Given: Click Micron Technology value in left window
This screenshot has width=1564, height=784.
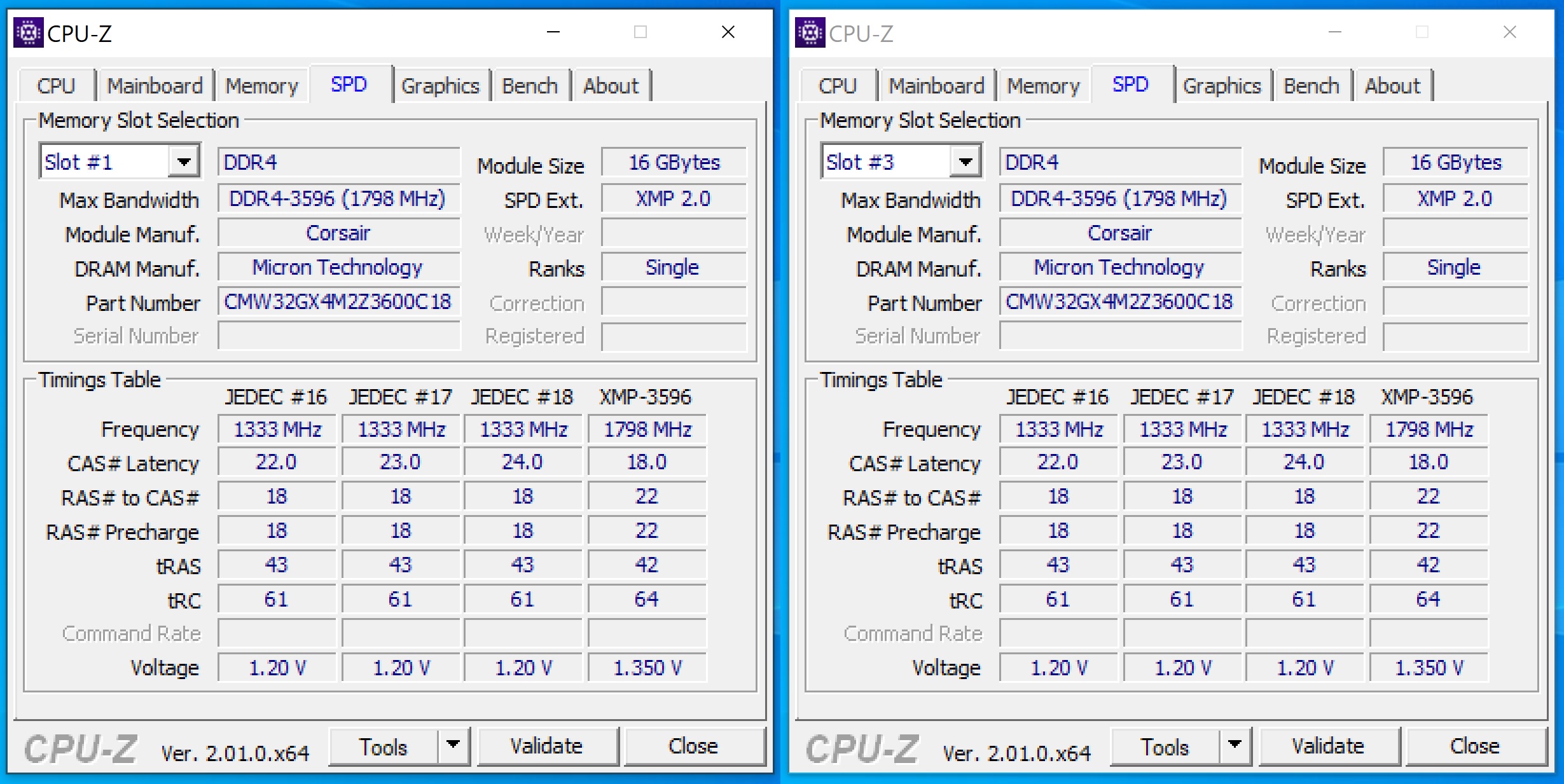Looking at the screenshot, I should (x=338, y=267).
